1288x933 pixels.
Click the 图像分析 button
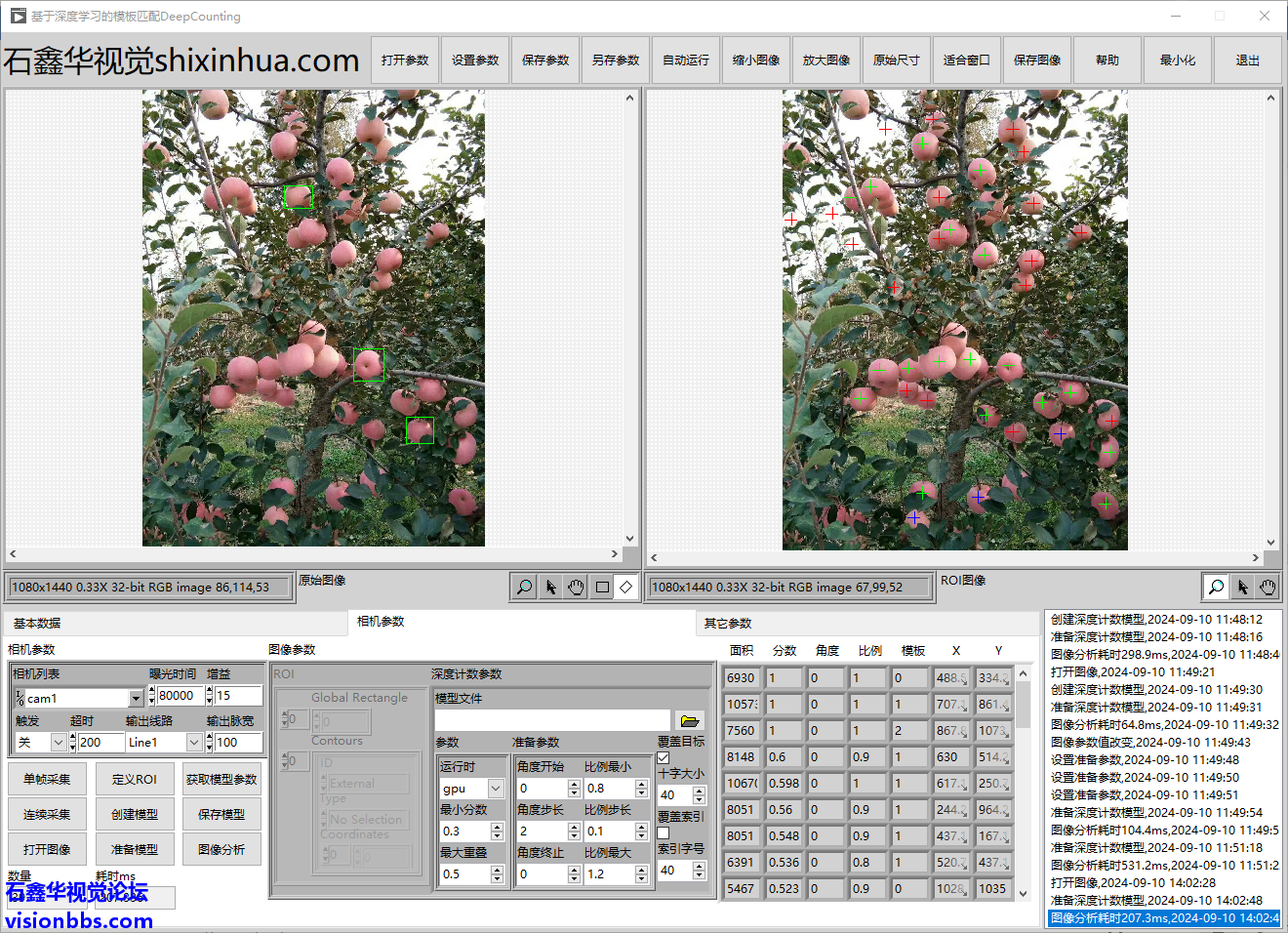pyautogui.click(x=221, y=849)
